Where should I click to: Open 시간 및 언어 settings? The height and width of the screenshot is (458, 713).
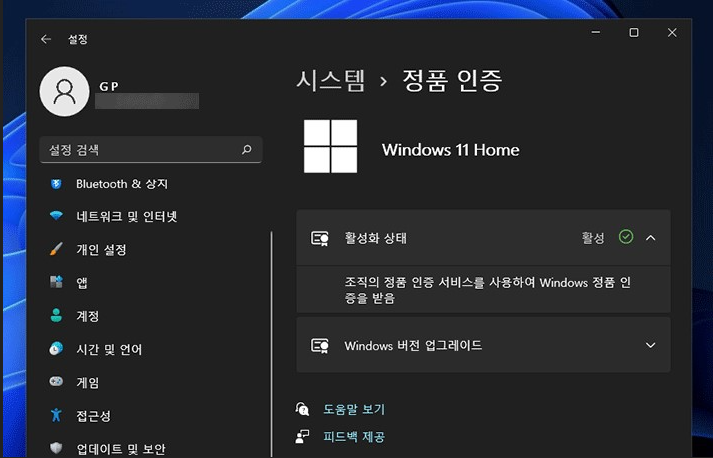tap(109, 349)
